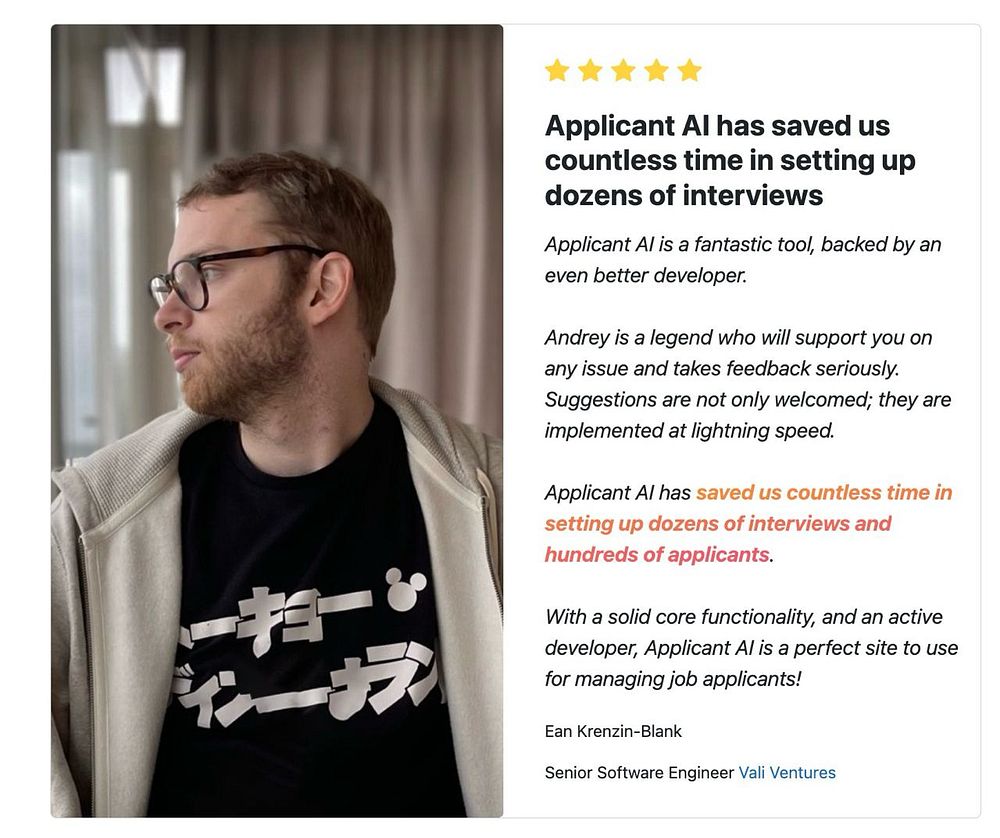Click the phrase 'implemented at lightning speed'
The width and height of the screenshot is (1000, 838).
[x=689, y=430]
